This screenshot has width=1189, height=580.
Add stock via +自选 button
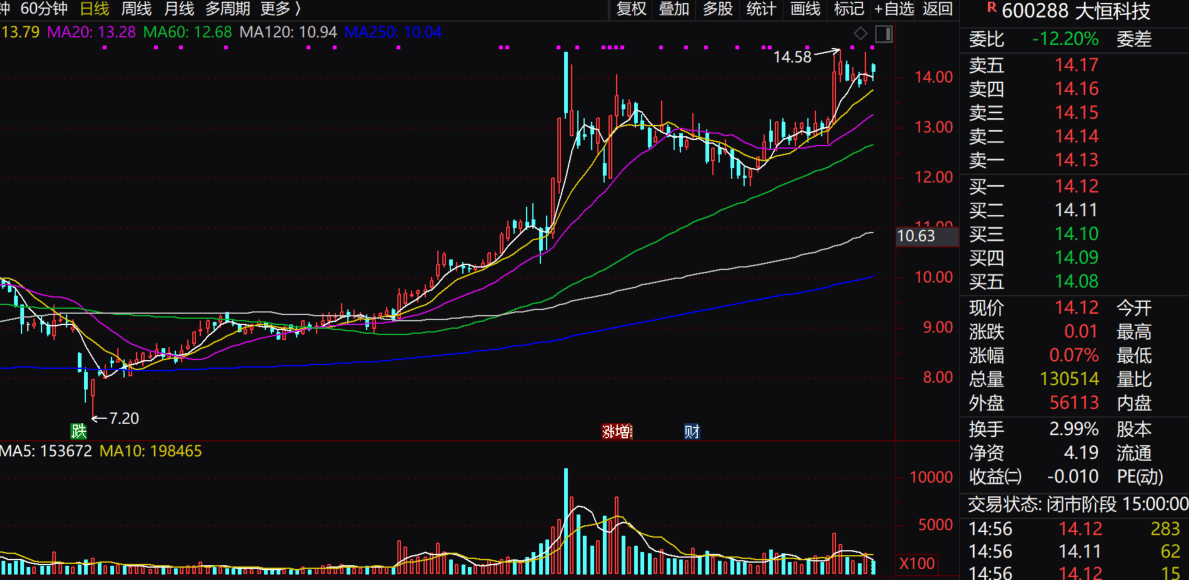pyautogui.click(x=894, y=9)
